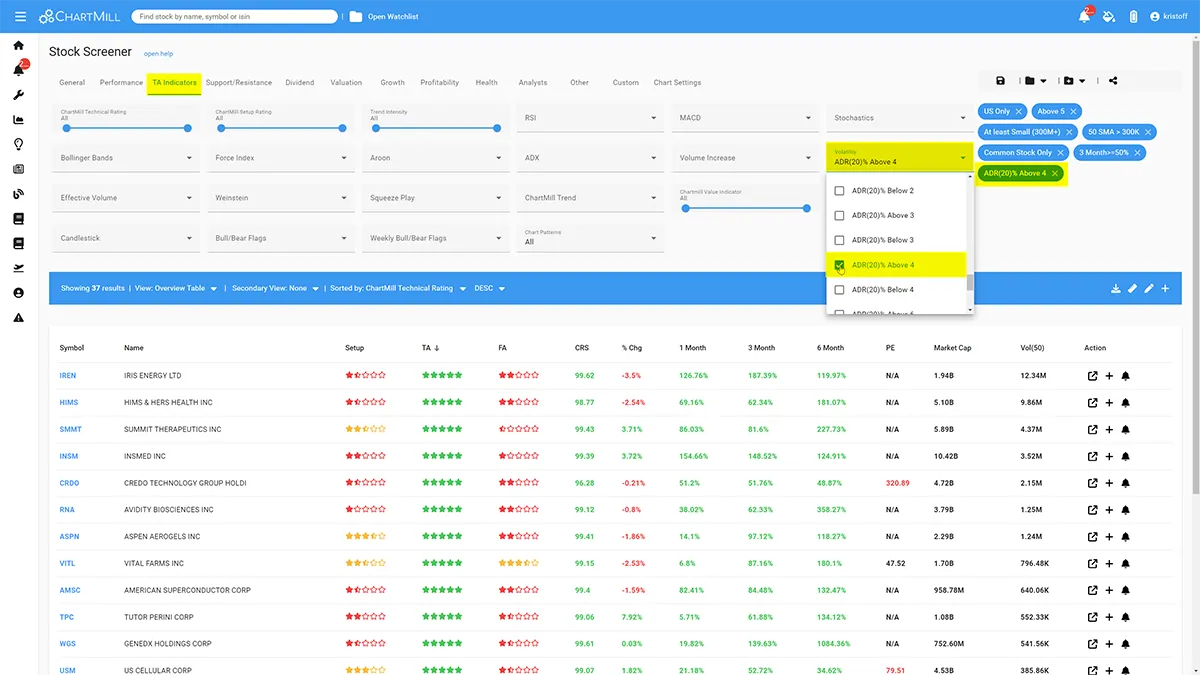Check ADR(20)% Below 4 option
1200x675 pixels.
pos(840,290)
